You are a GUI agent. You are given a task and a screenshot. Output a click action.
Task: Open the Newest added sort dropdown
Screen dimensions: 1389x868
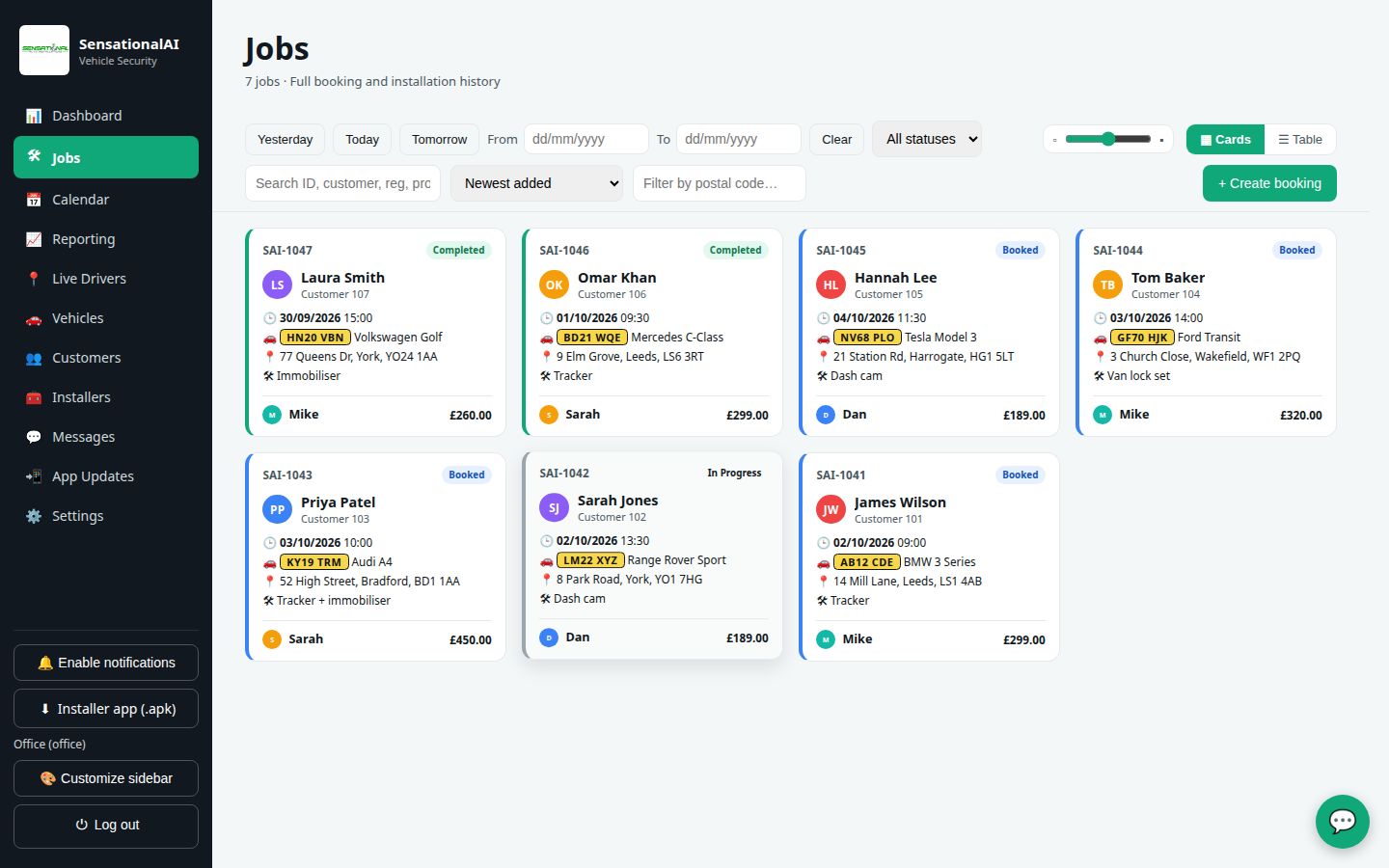tap(537, 183)
